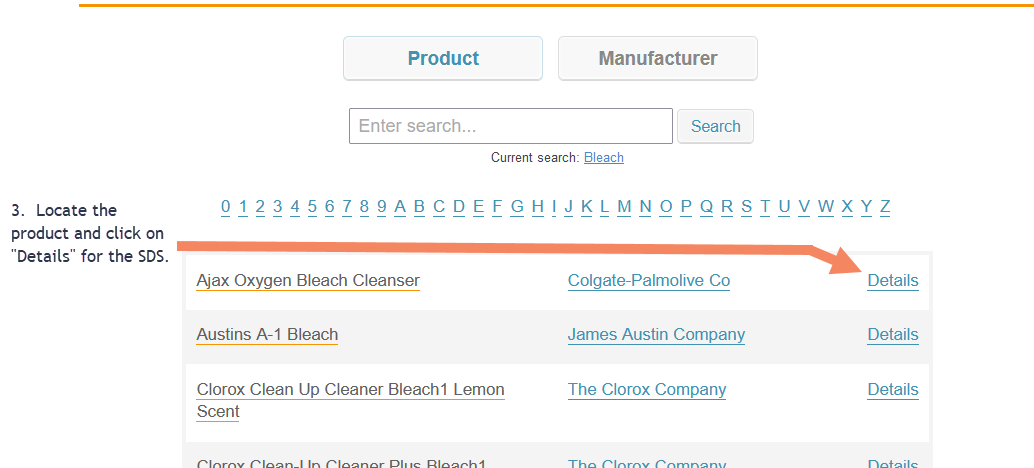Click Details for Clorox Clean Up Lemon Scent
This screenshot has height=468, width=1034.
pos(893,390)
